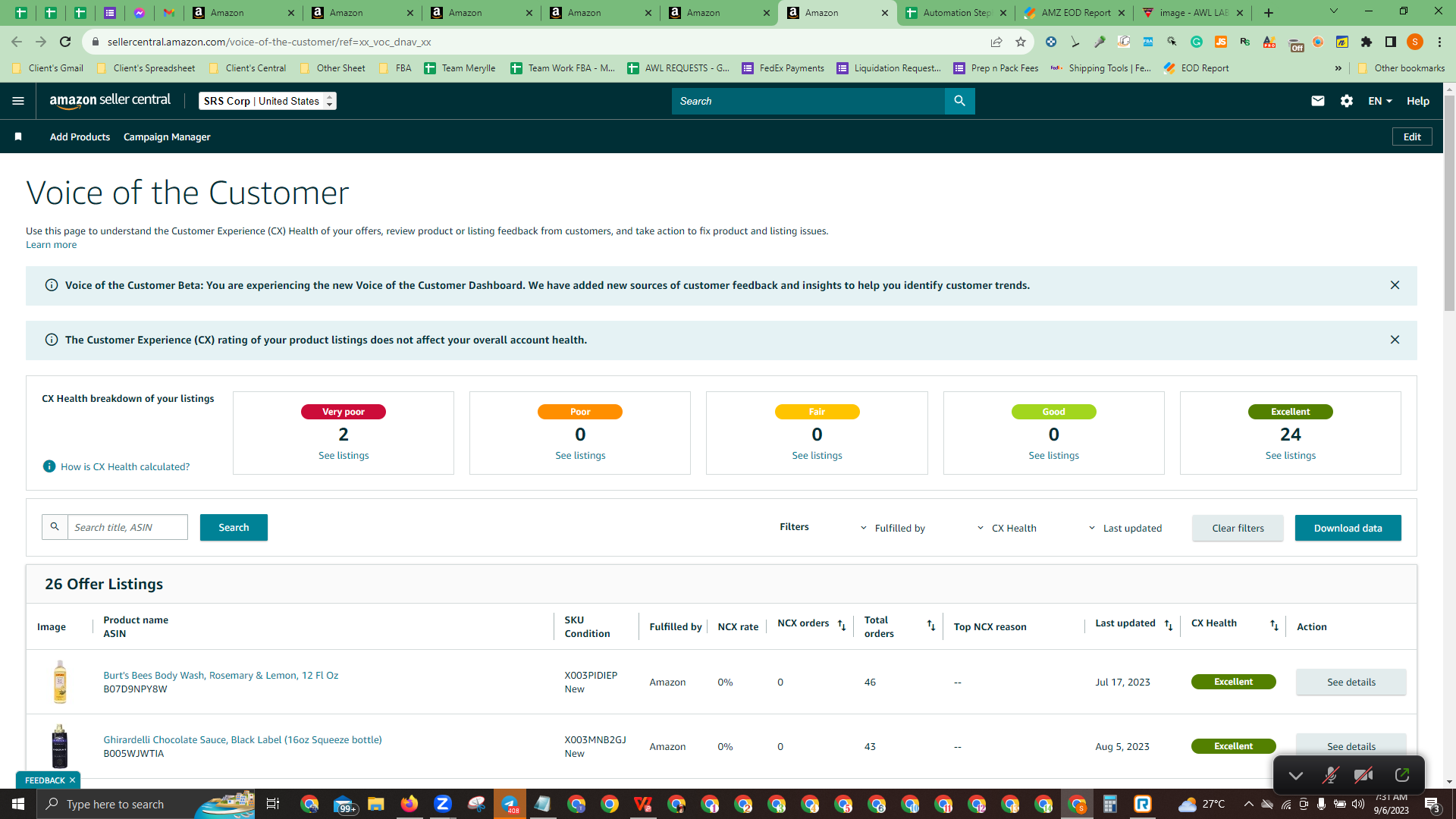Bookmark this page with the star icon
This screenshot has height=819, width=1456.
coord(1021,42)
